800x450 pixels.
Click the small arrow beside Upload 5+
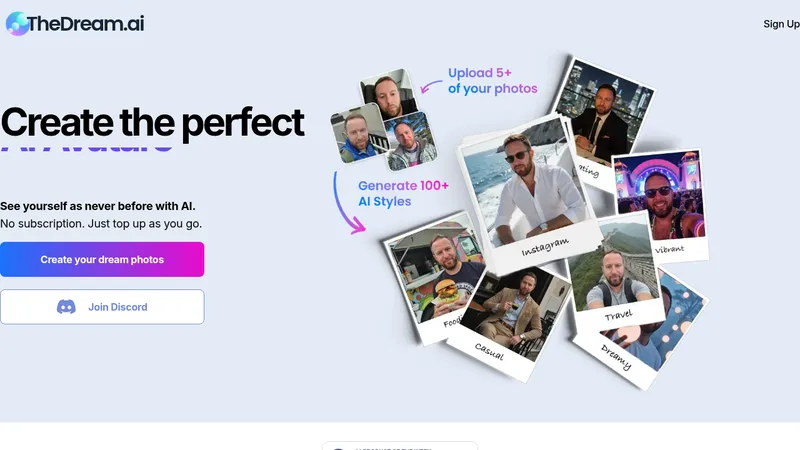[431, 86]
